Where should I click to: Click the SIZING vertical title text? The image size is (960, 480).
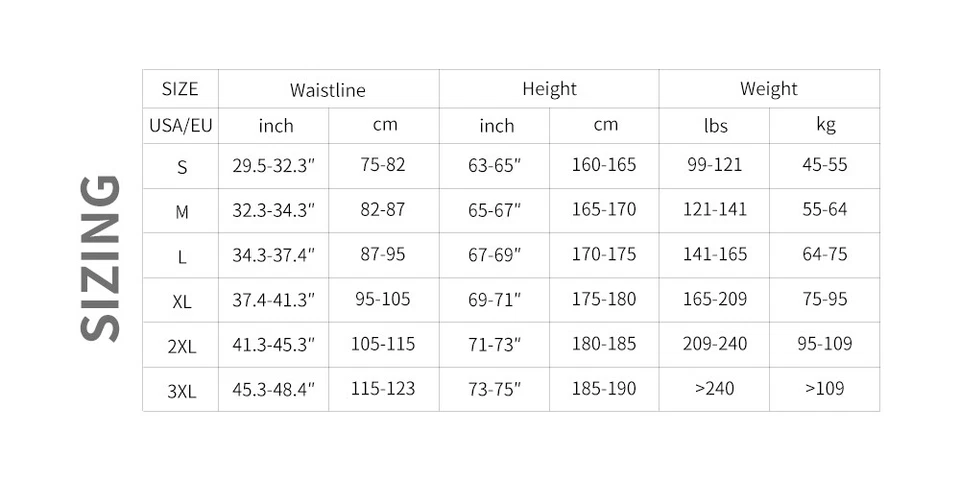(100, 258)
